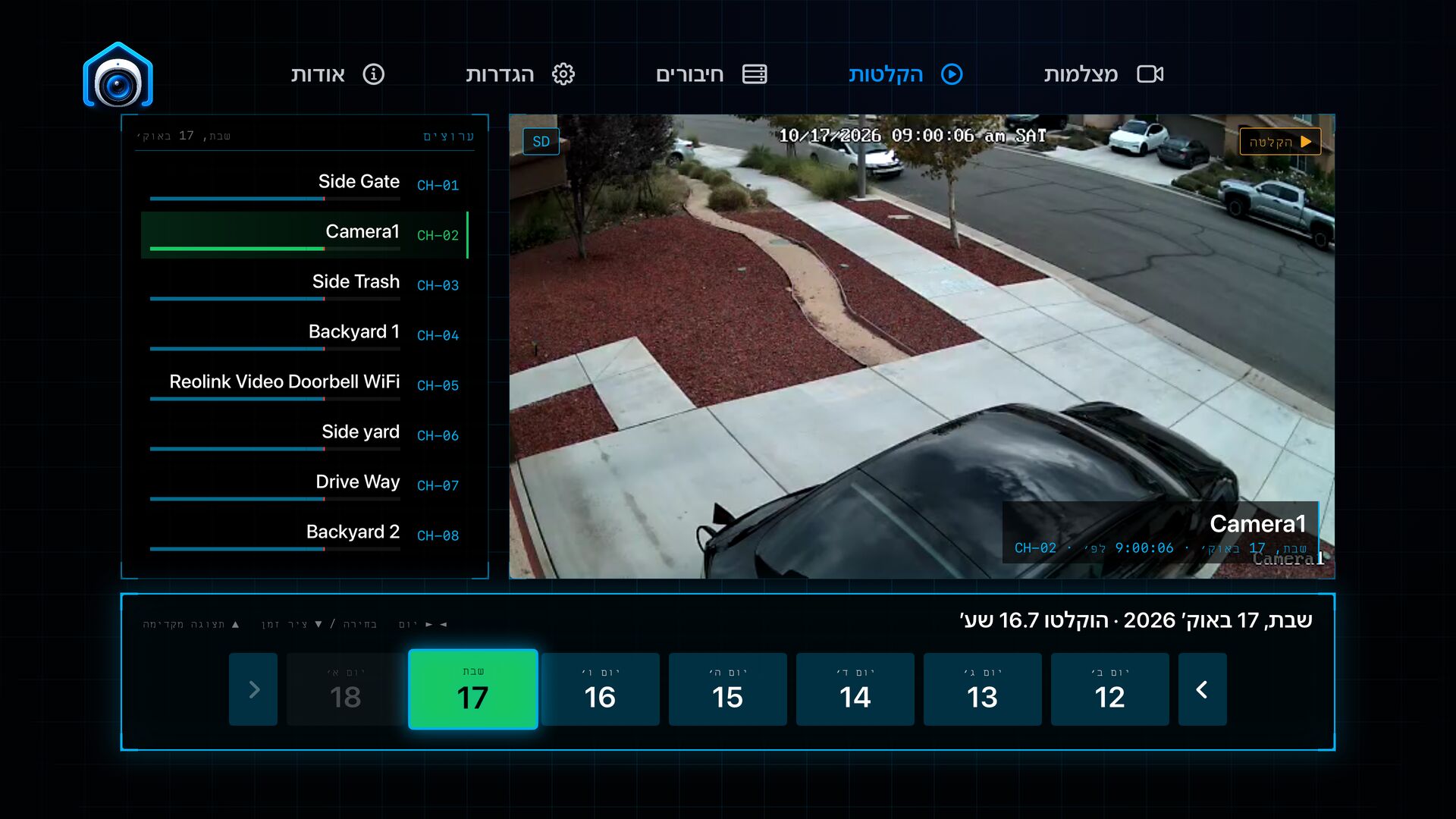Click the ערוצים channels header label
This screenshot has width=1456, height=819.
pos(448,136)
